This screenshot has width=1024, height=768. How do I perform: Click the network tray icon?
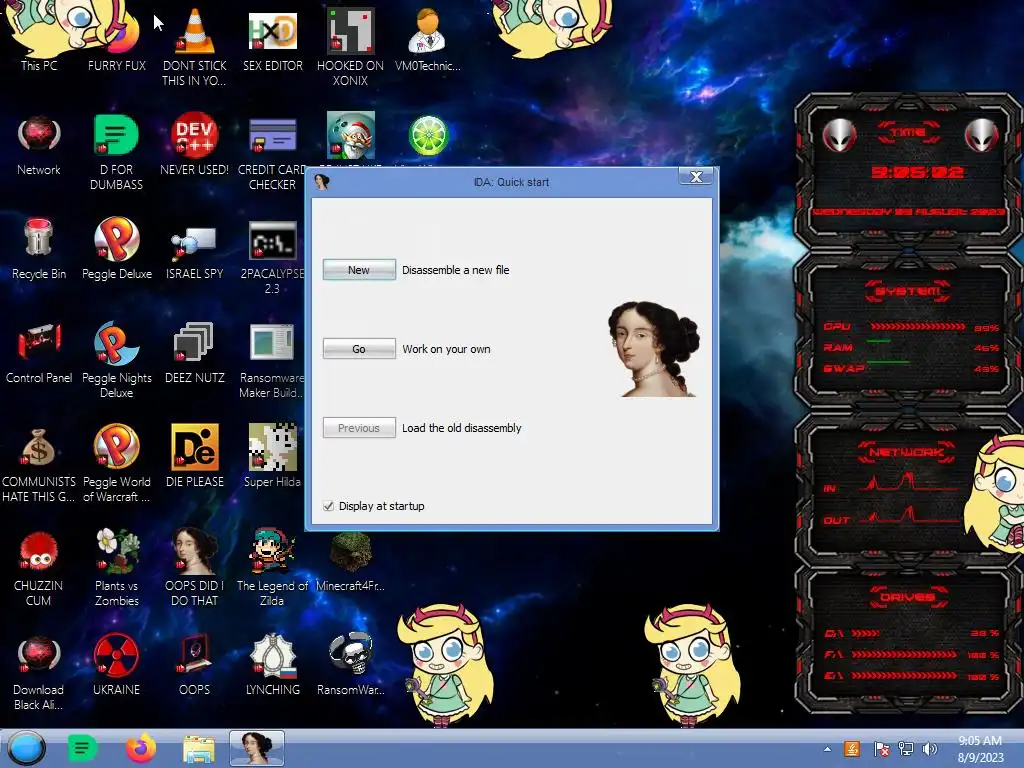[x=906, y=748]
